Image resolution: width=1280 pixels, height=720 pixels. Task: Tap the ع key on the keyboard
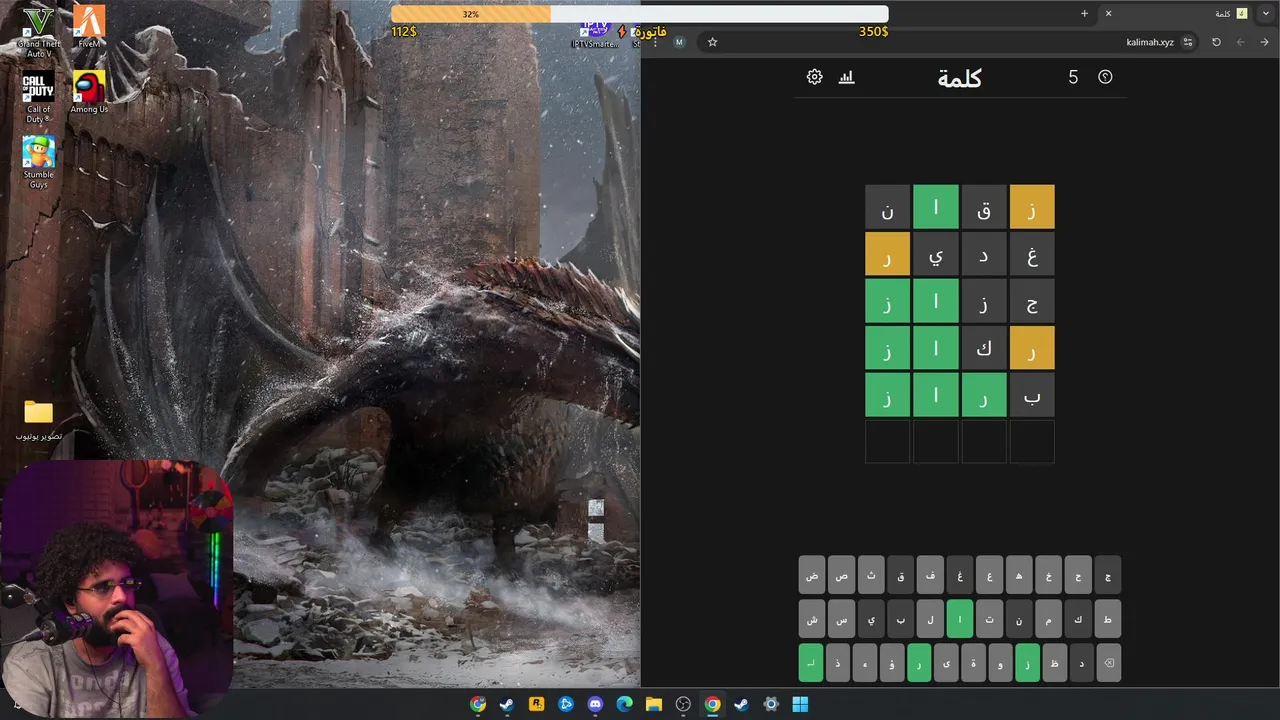(x=989, y=575)
